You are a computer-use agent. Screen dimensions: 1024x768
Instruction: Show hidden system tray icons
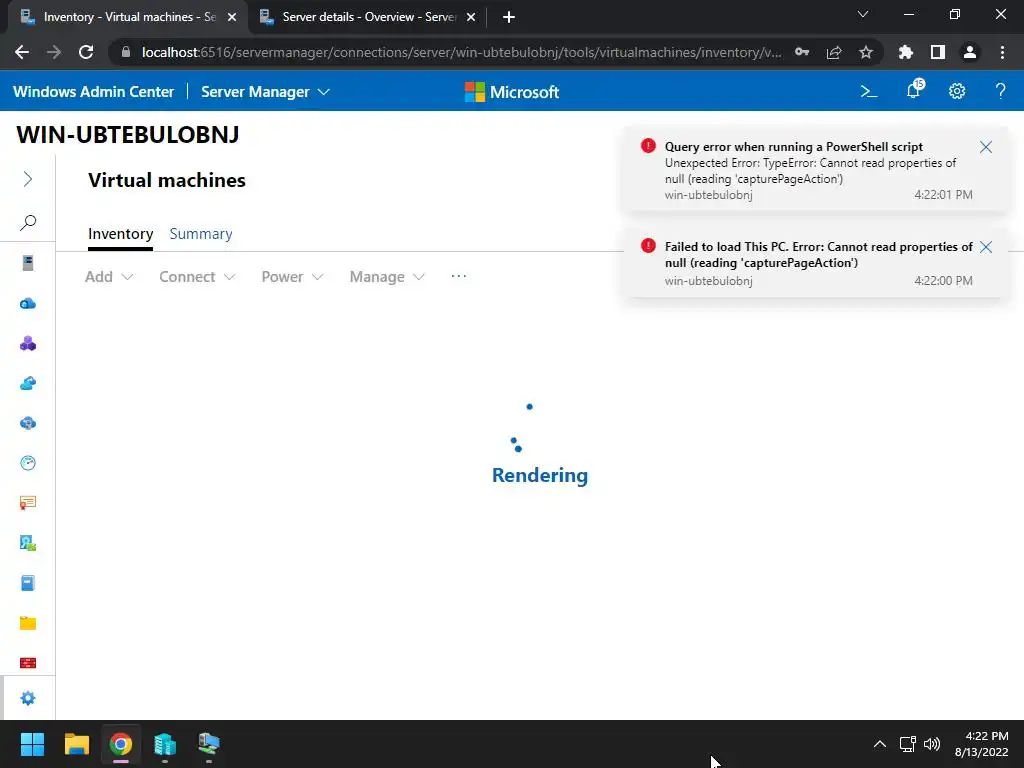pos(880,744)
